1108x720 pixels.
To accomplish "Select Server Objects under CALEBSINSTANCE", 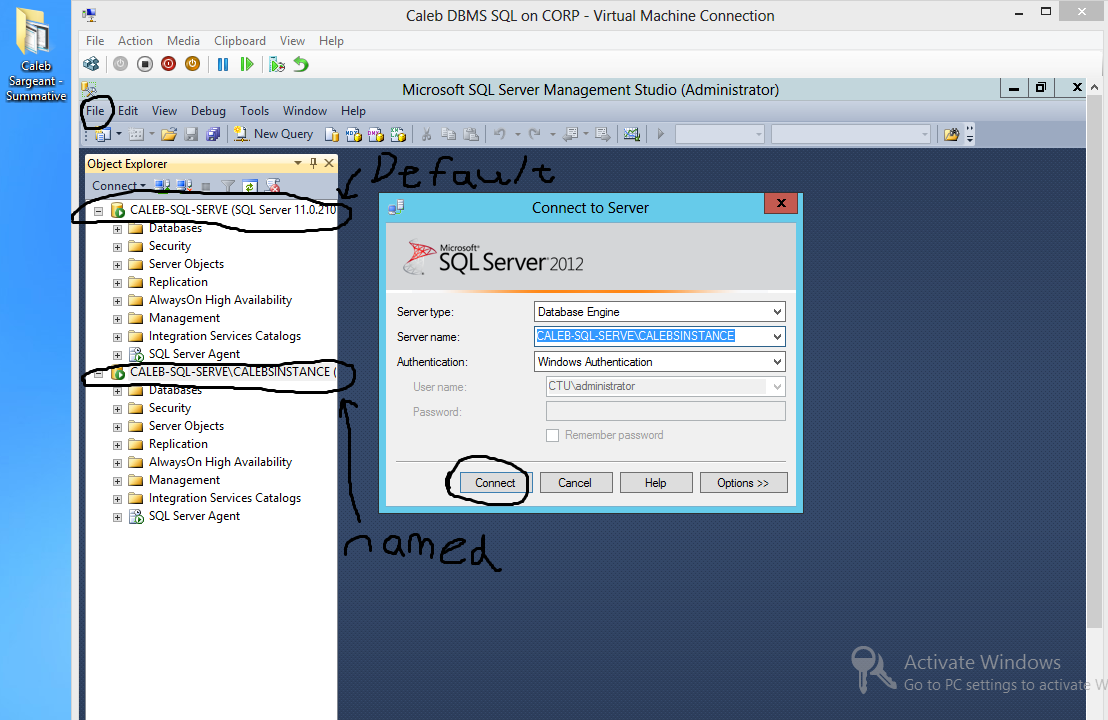I will (187, 426).
